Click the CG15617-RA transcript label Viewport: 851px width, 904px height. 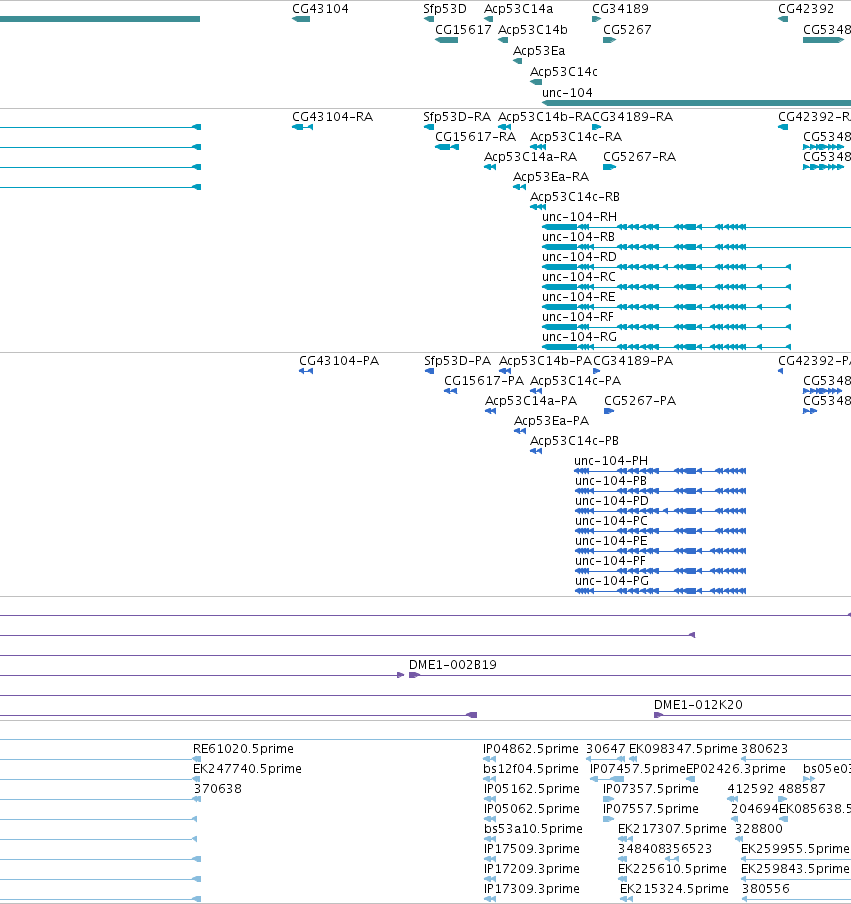pyautogui.click(x=476, y=137)
